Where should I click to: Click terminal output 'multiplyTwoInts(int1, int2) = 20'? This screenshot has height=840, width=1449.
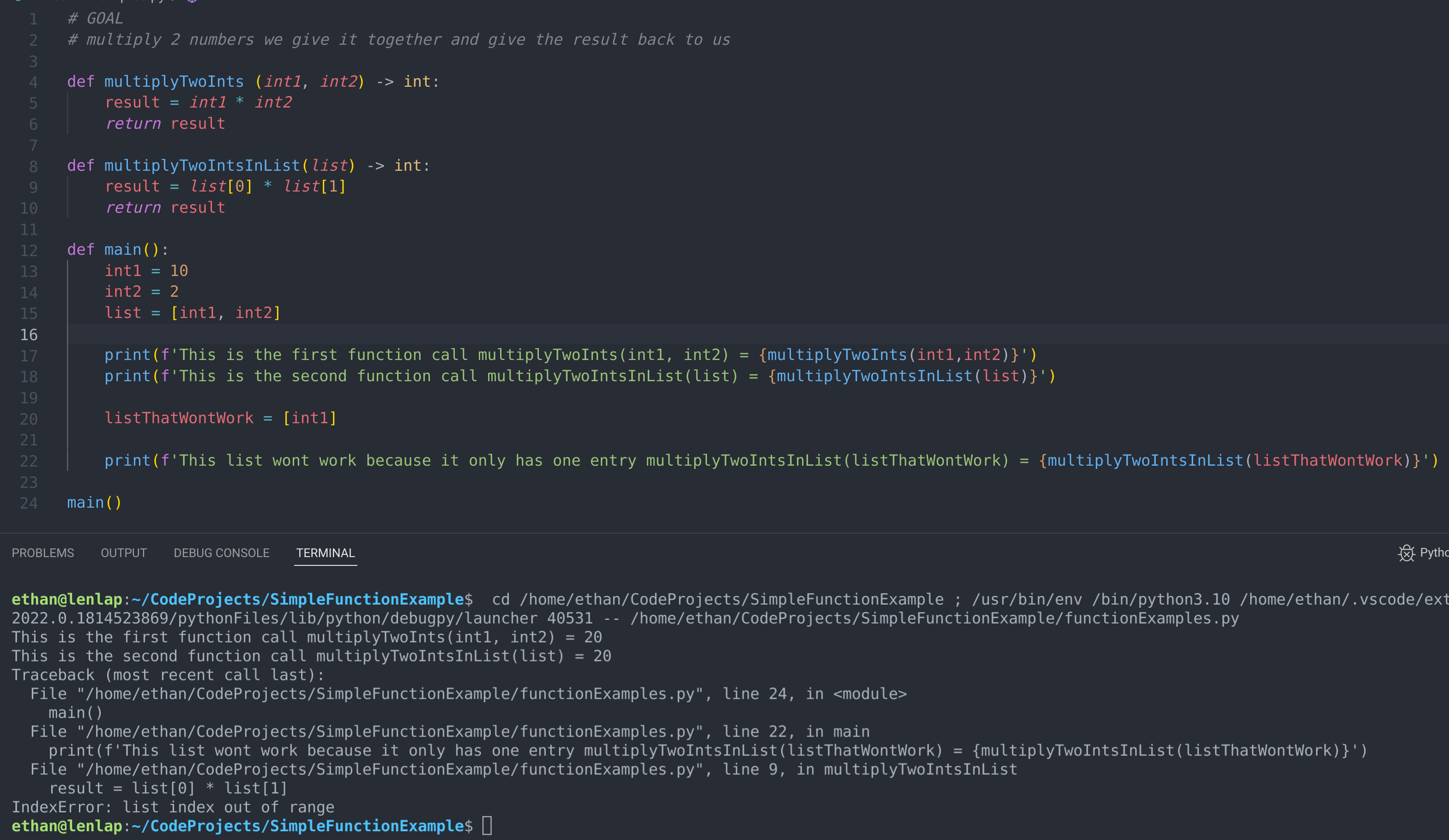pos(454,636)
